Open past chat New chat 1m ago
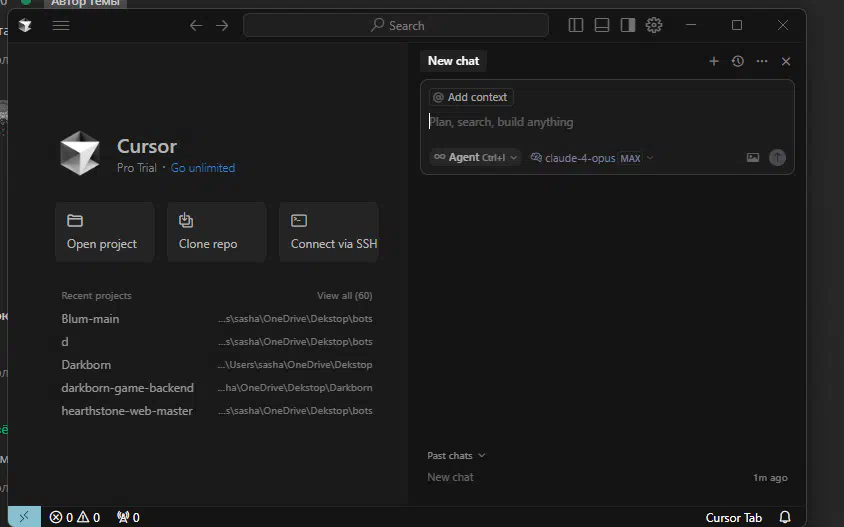844x527 pixels. point(607,477)
